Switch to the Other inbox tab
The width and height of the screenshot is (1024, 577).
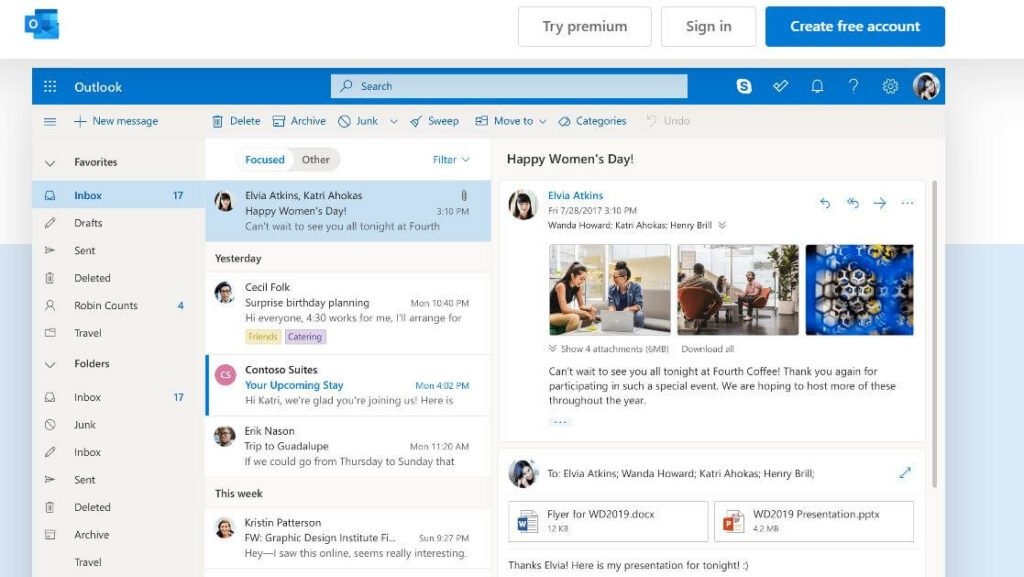pos(316,159)
